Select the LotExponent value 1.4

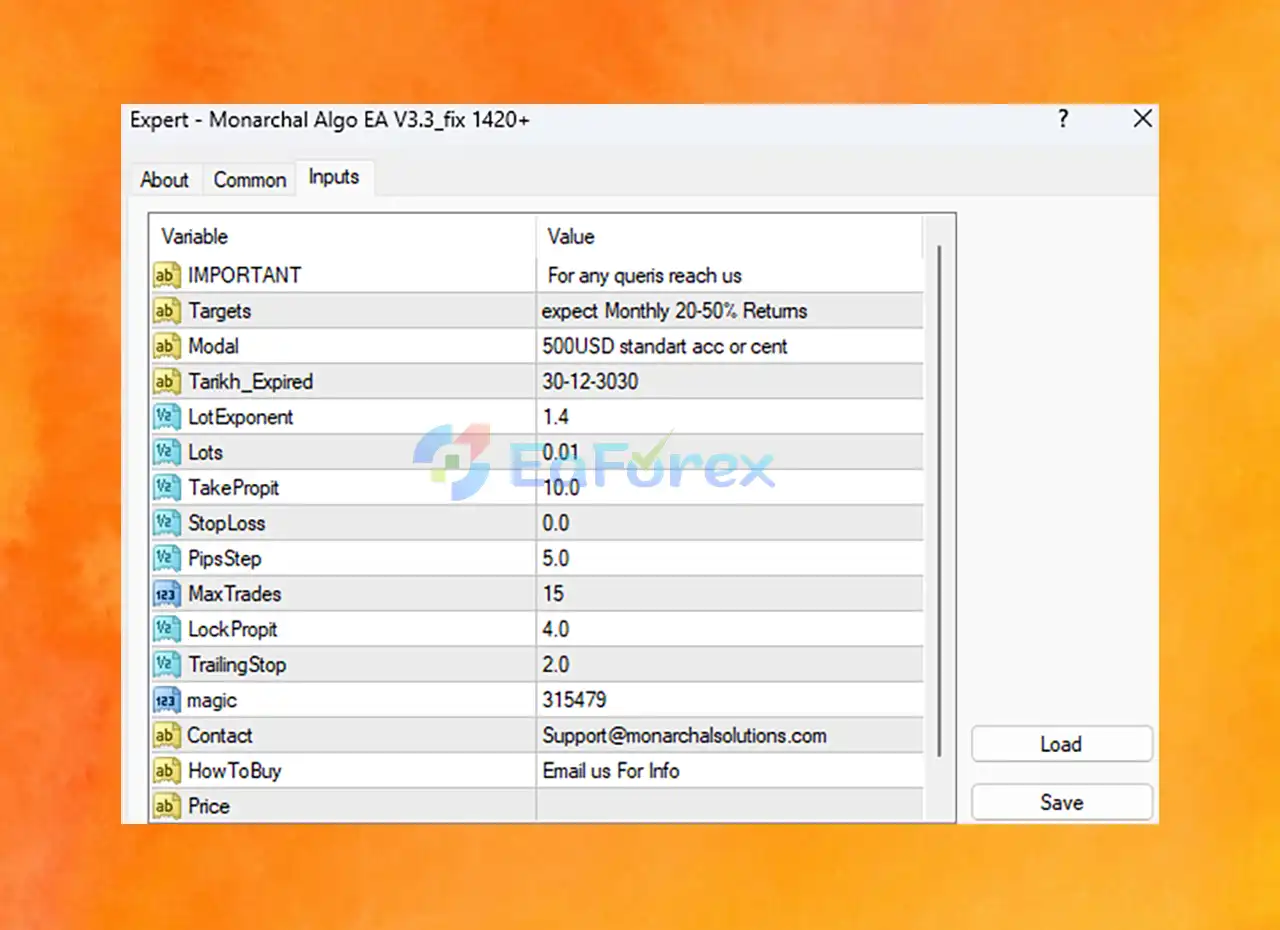tap(556, 417)
